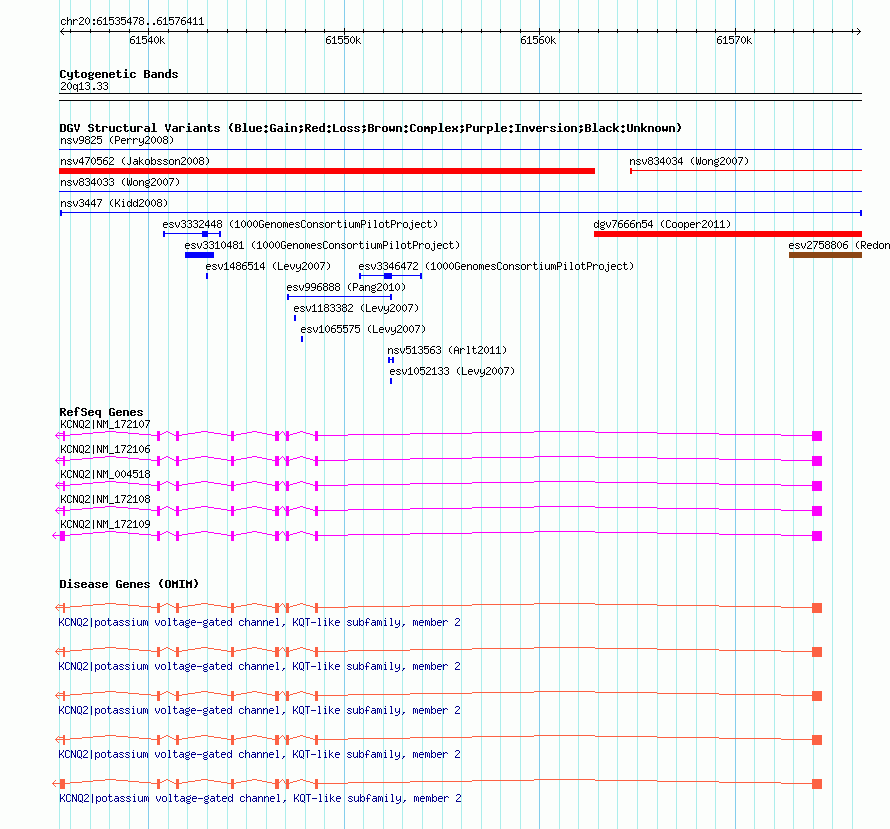Open variant dgv7666n54 (Cooper2011) label
890x829 pixels.
pyautogui.click(x=662, y=224)
